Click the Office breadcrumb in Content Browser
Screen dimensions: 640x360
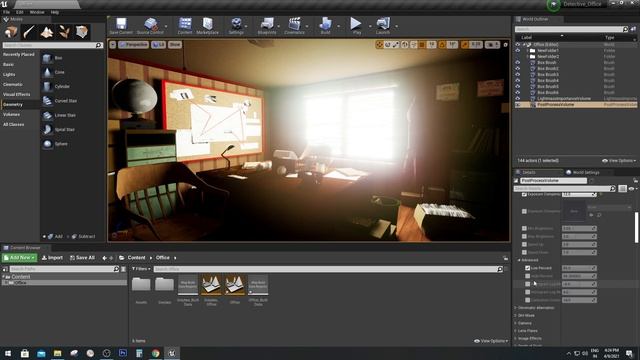(162, 258)
